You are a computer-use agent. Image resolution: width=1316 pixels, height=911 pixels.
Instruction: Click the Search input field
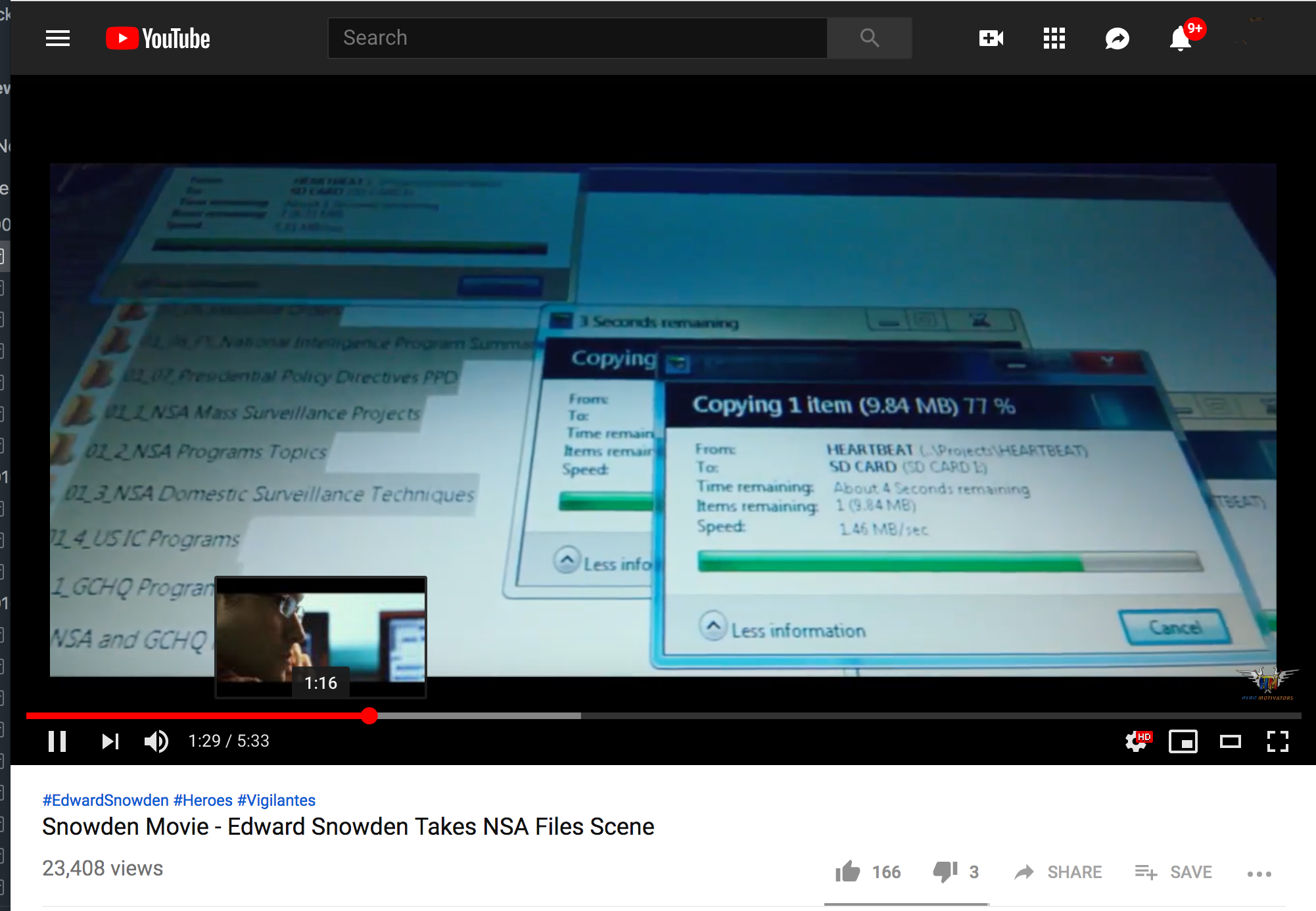577,38
